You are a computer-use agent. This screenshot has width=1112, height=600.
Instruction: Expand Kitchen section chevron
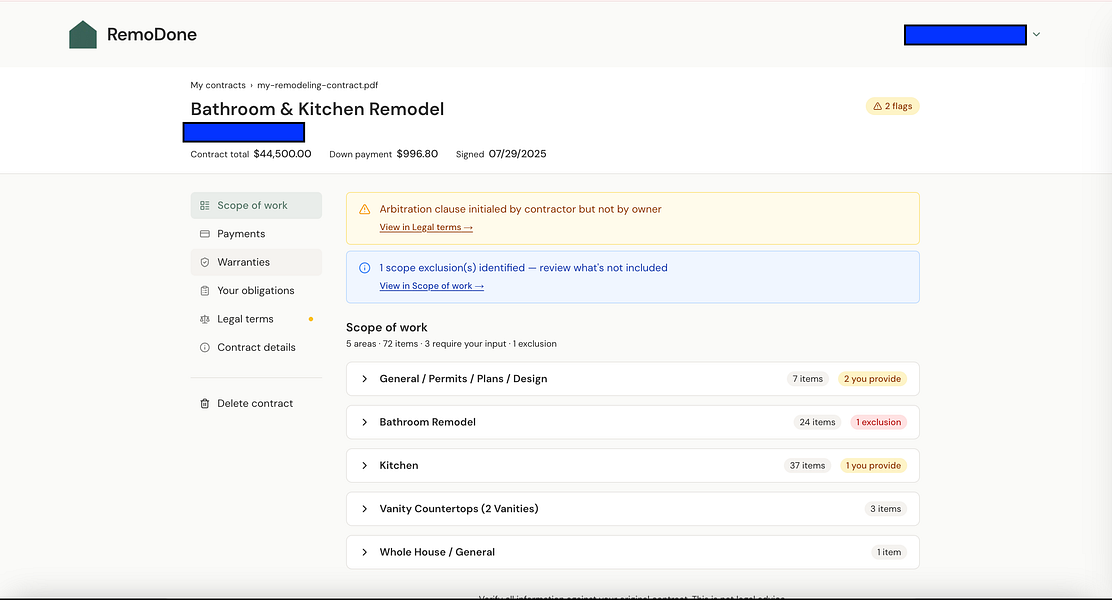365,465
